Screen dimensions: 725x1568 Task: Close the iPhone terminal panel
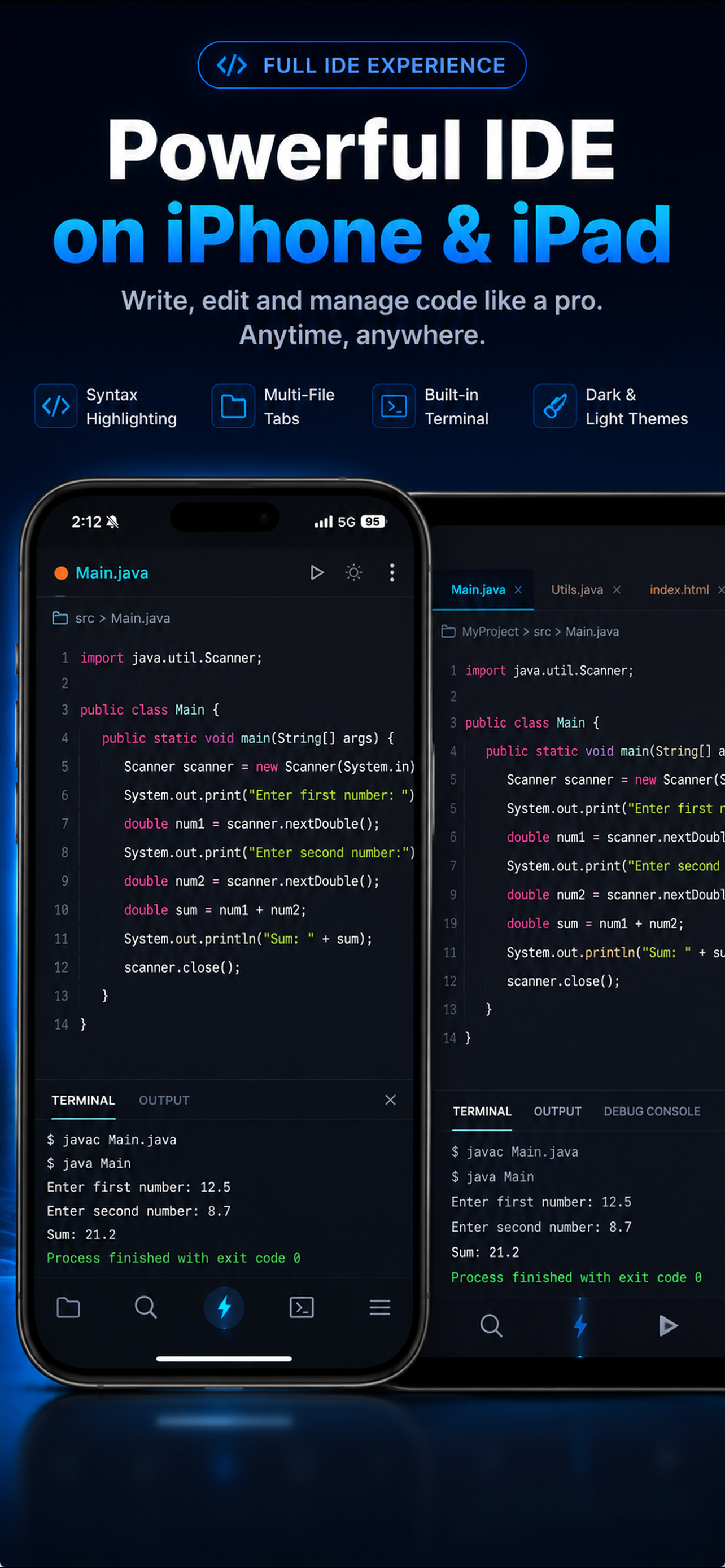(x=391, y=1100)
